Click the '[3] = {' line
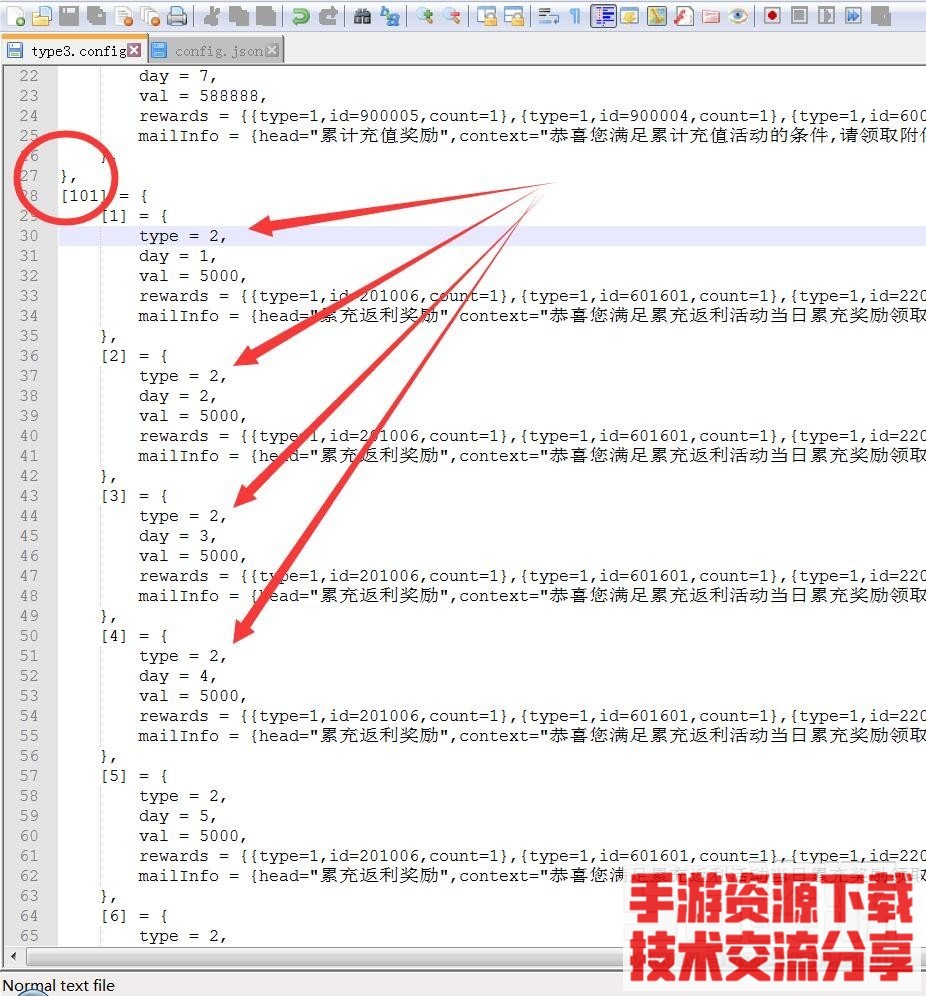The width and height of the screenshot is (926, 996). tap(135, 495)
